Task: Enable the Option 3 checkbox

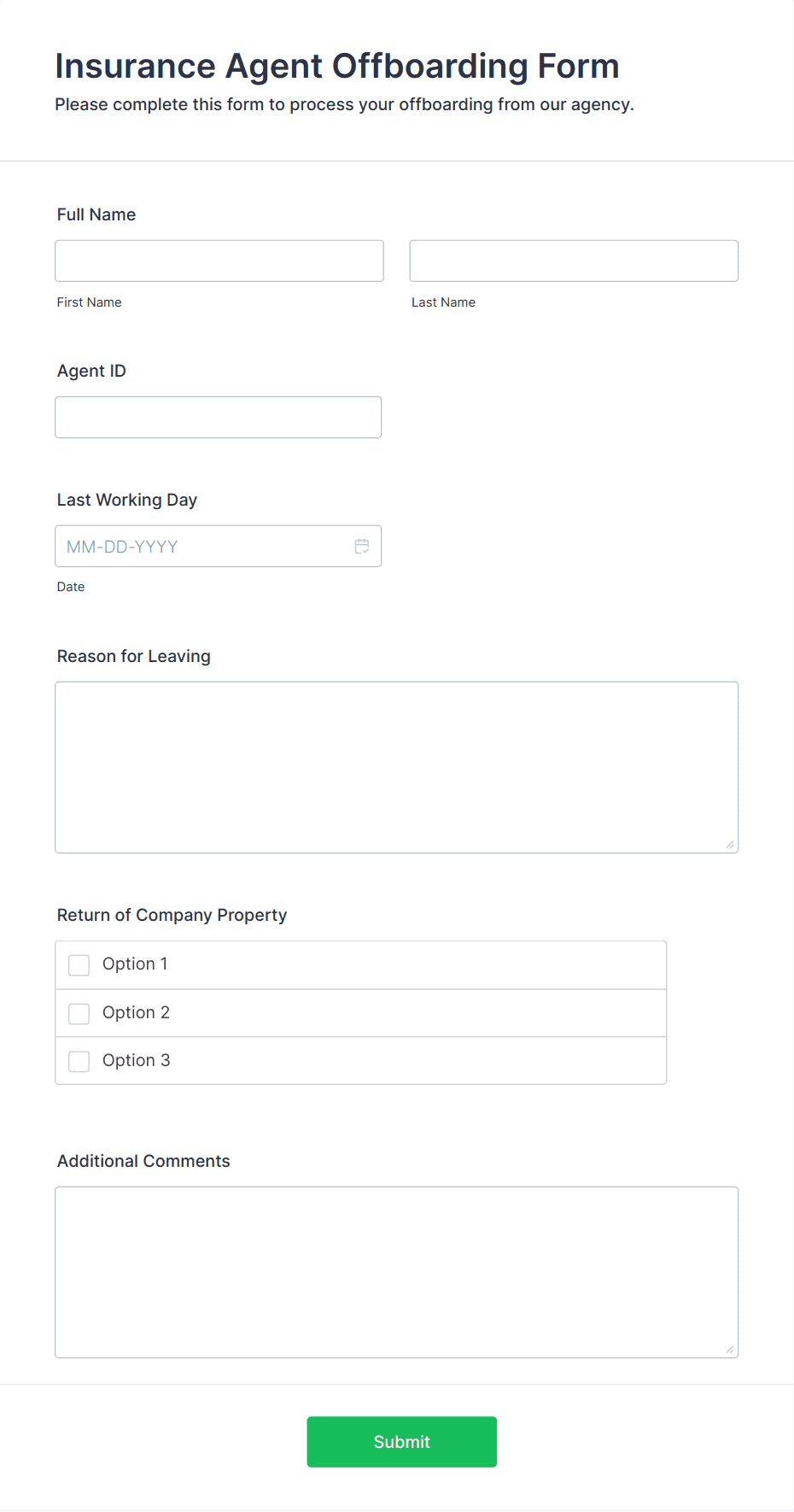Action: click(79, 1062)
